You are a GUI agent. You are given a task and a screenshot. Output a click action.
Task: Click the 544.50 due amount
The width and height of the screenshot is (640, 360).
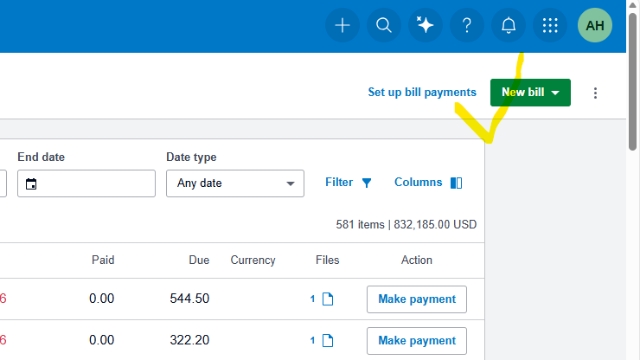tap(189, 298)
